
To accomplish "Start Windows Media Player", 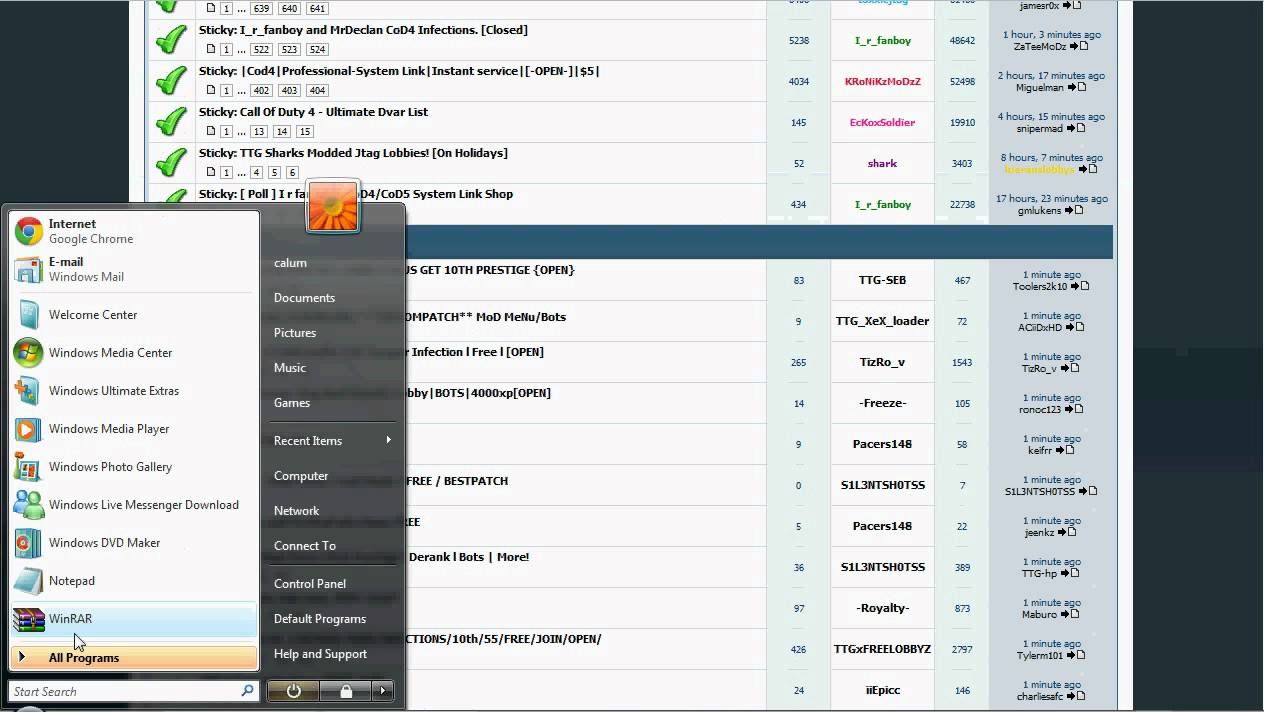I will [x=134, y=429].
